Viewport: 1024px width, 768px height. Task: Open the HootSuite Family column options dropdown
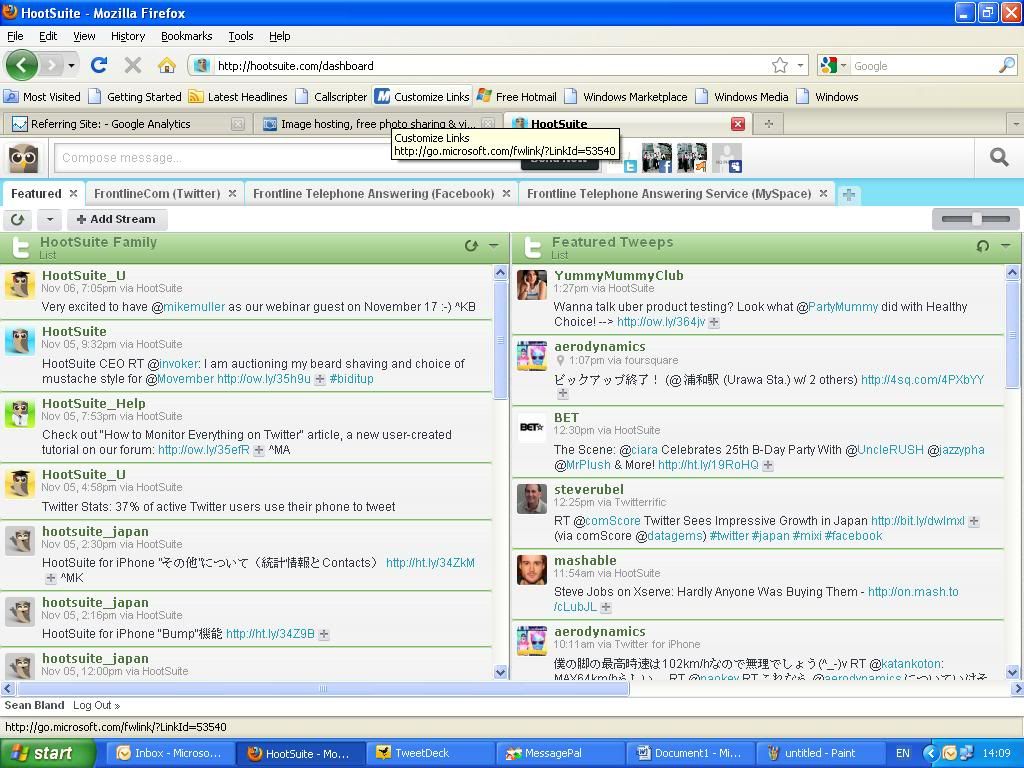click(x=494, y=245)
